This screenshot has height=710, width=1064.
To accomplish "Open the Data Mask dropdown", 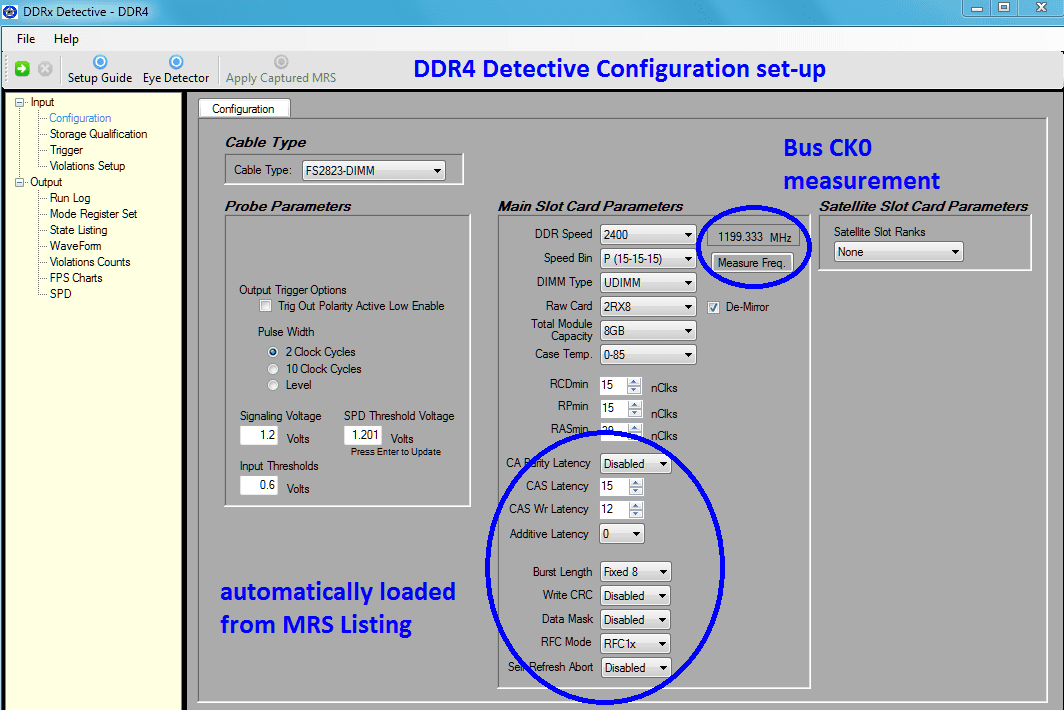I will [635, 620].
